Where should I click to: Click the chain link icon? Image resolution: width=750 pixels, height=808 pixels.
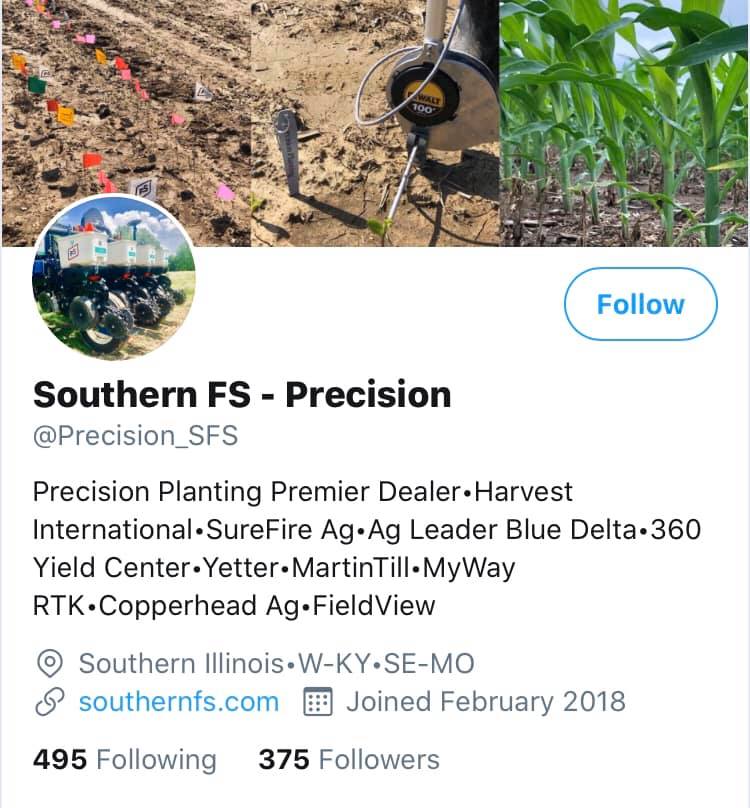pos(50,702)
